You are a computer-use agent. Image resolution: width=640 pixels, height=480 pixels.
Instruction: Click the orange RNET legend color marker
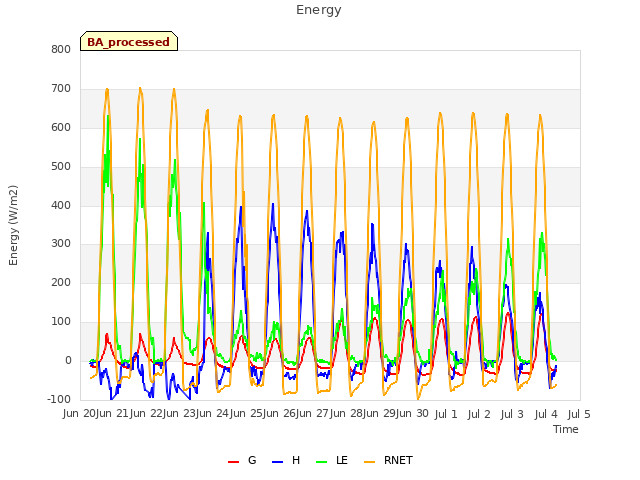coord(369,462)
